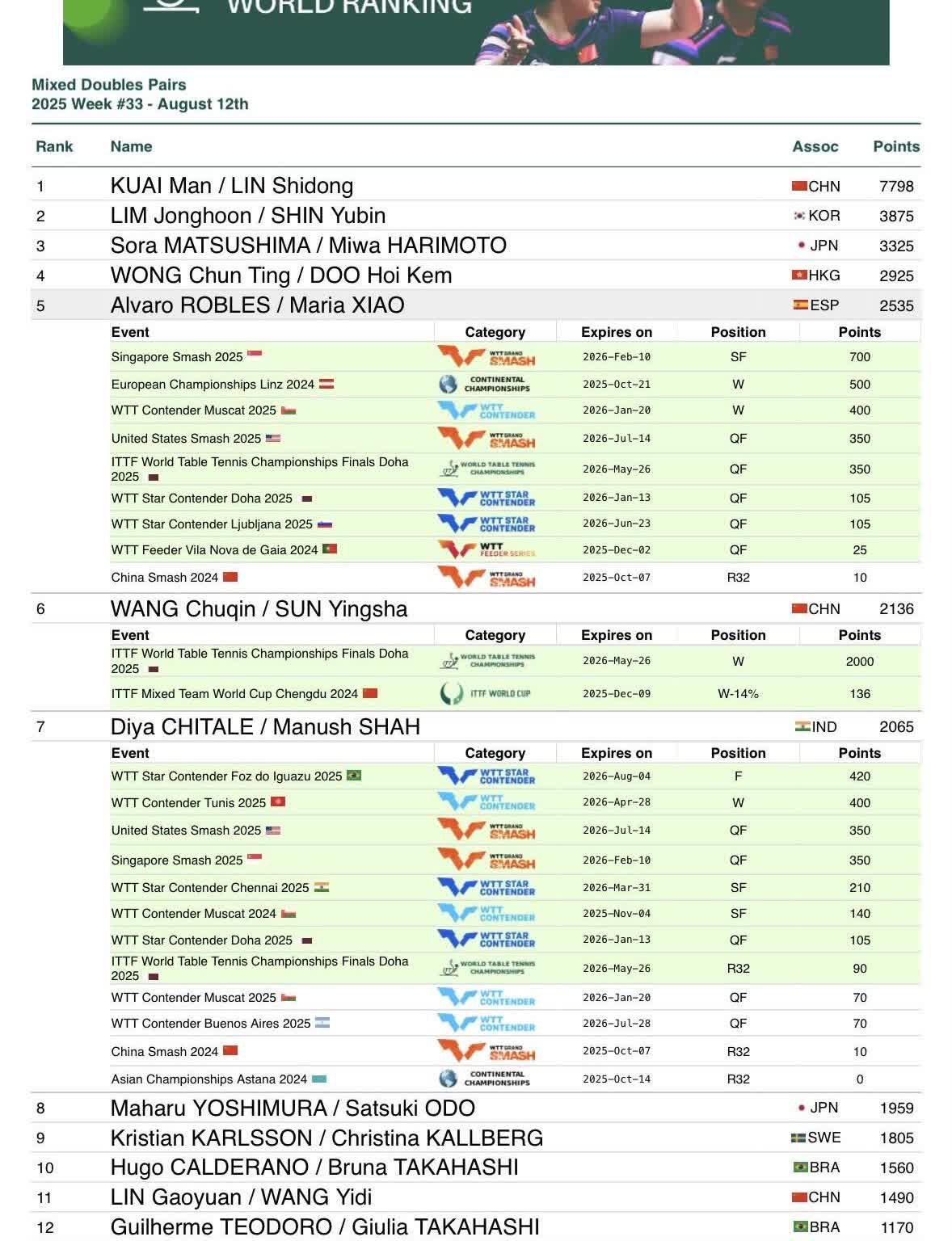Click India flag icon beside IND

click(802, 726)
